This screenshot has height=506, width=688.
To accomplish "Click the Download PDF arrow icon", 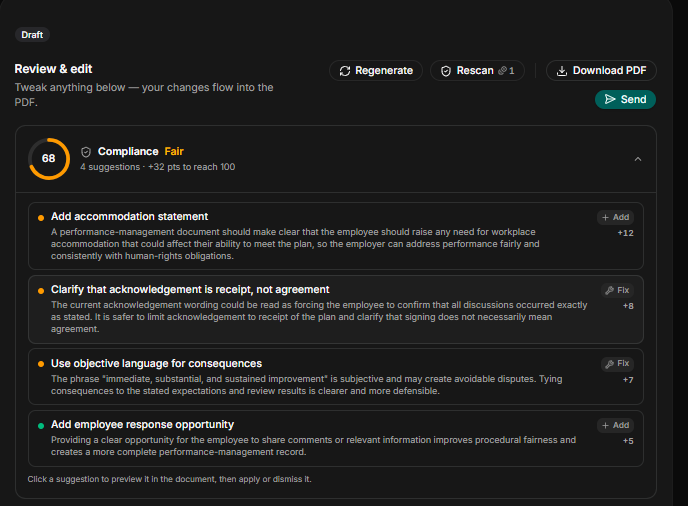I will tap(562, 71).
